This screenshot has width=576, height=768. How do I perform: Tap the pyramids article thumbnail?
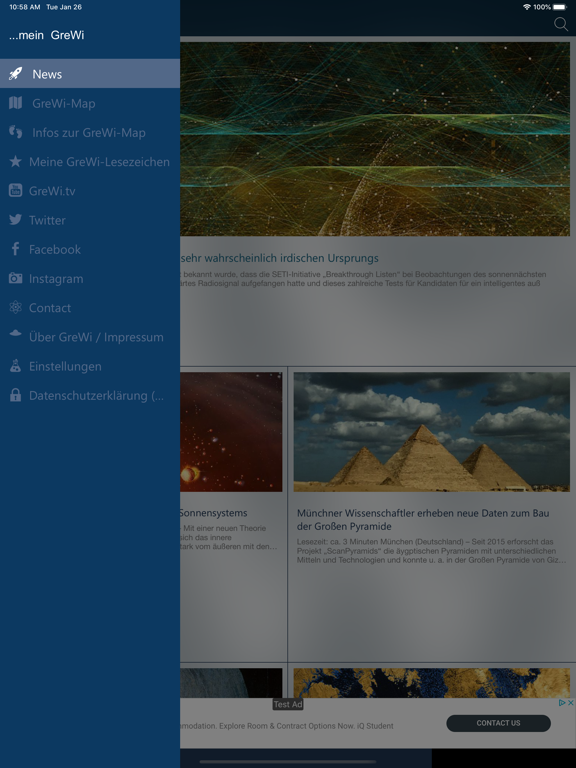tap(432, 432)
